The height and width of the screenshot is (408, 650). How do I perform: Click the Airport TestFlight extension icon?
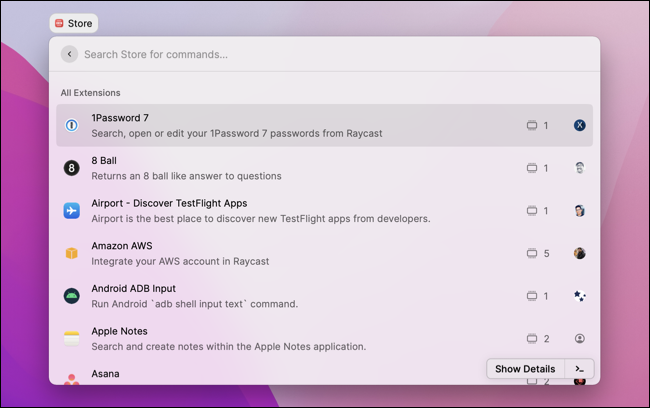point(72,211)
